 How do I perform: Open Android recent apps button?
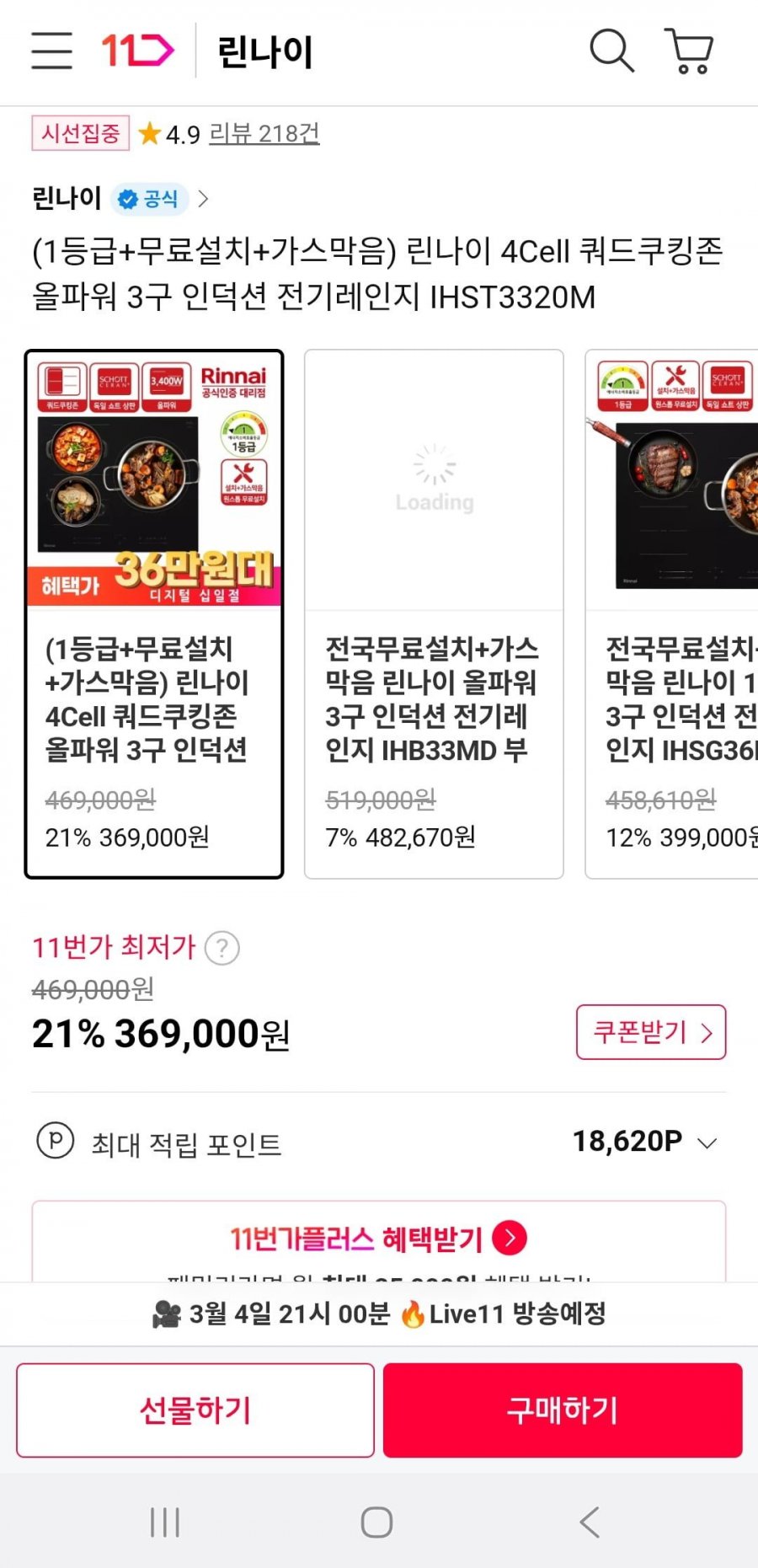point(165,1522)
